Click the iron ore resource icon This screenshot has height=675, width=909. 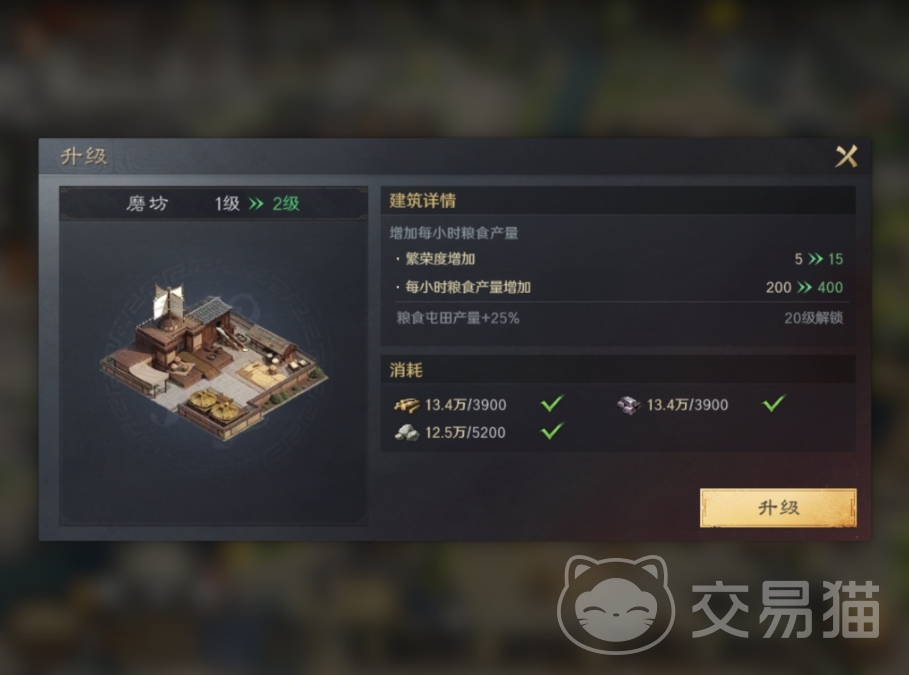coord(628,405)
